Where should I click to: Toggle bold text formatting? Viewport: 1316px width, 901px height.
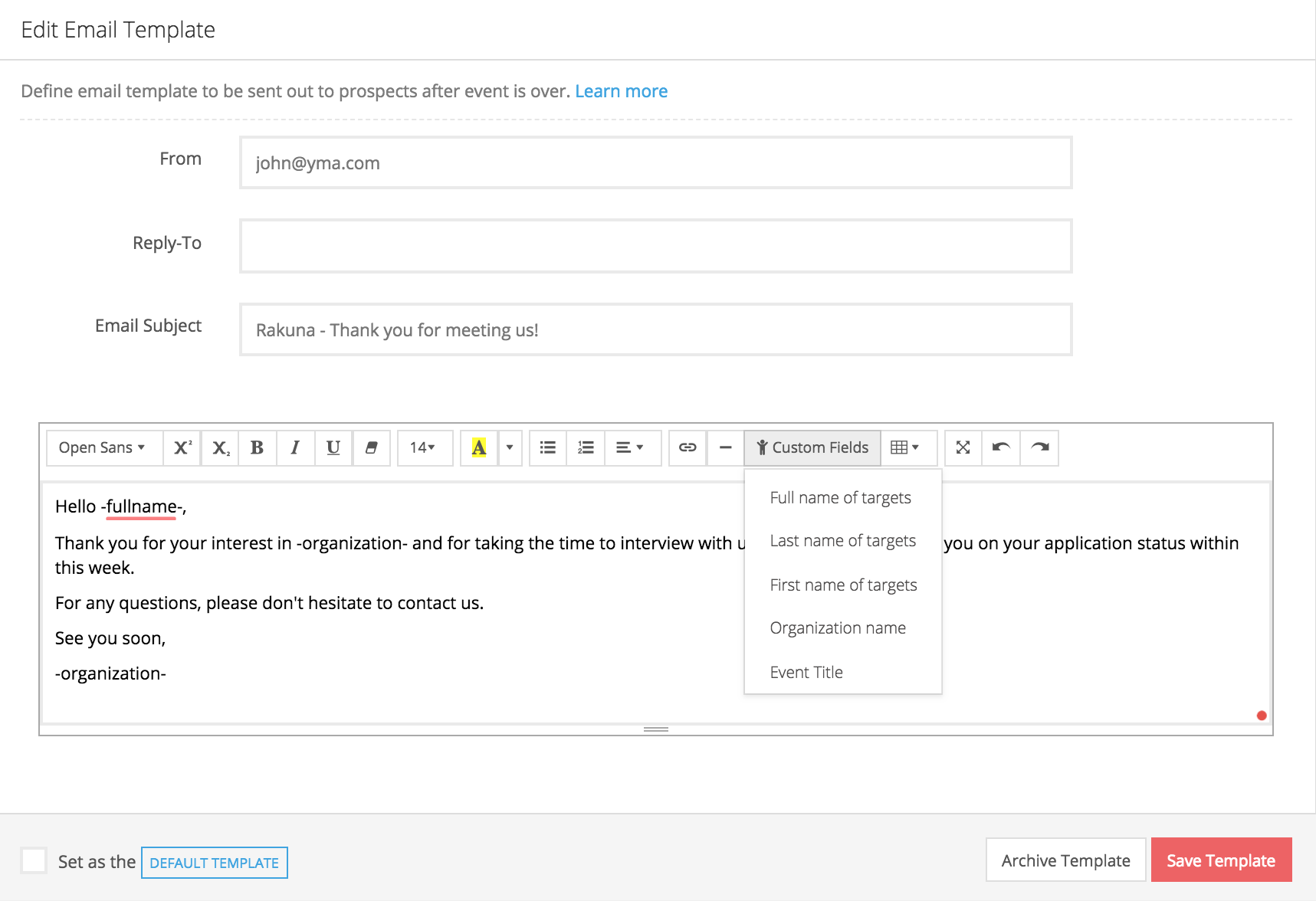tap(257, 447)
